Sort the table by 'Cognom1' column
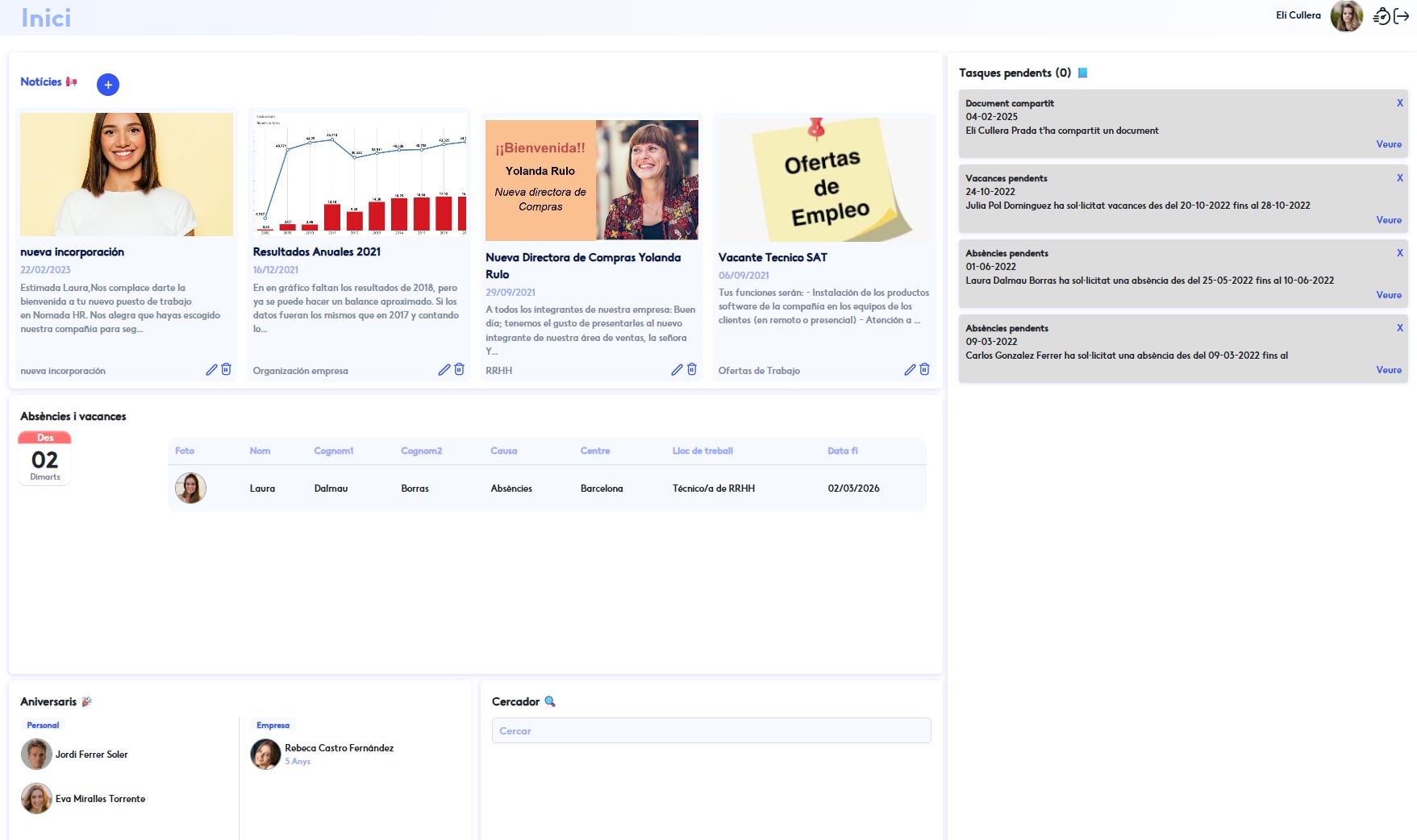The height and width of the screenshot is (840, 1417). point(334,451)
